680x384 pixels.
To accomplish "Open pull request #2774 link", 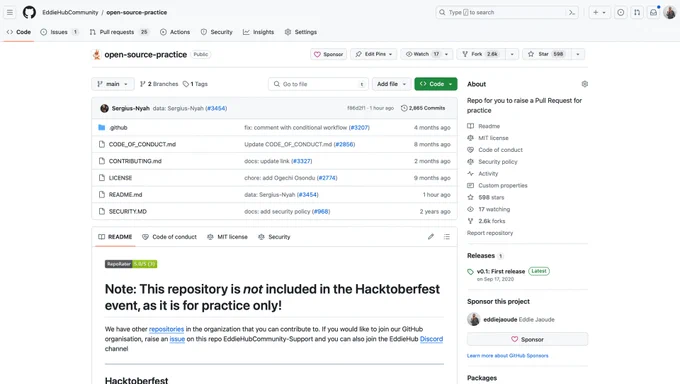I will point(327,178).
